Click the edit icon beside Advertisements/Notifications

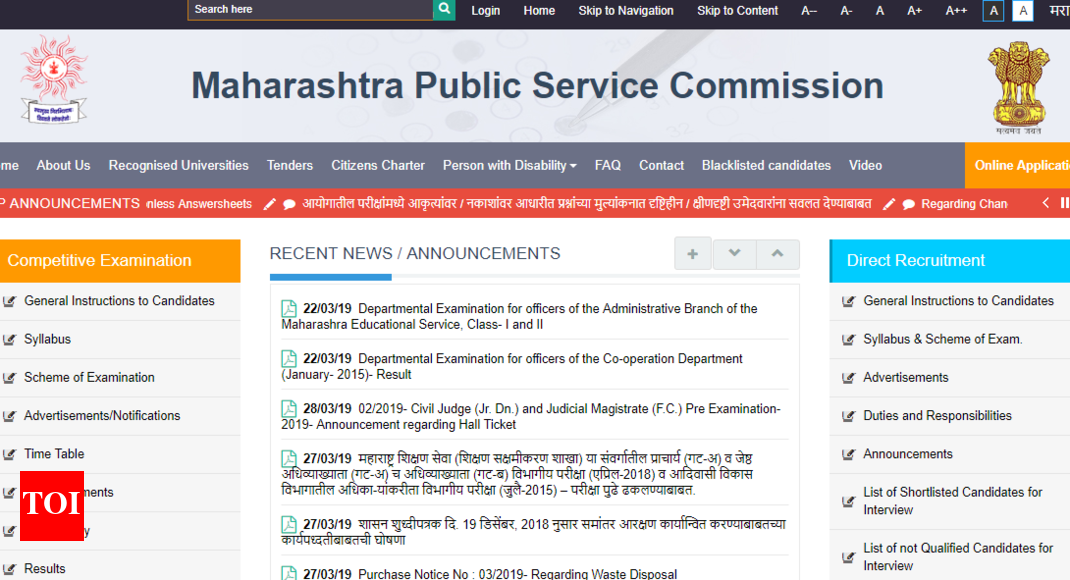click(10, 416)
